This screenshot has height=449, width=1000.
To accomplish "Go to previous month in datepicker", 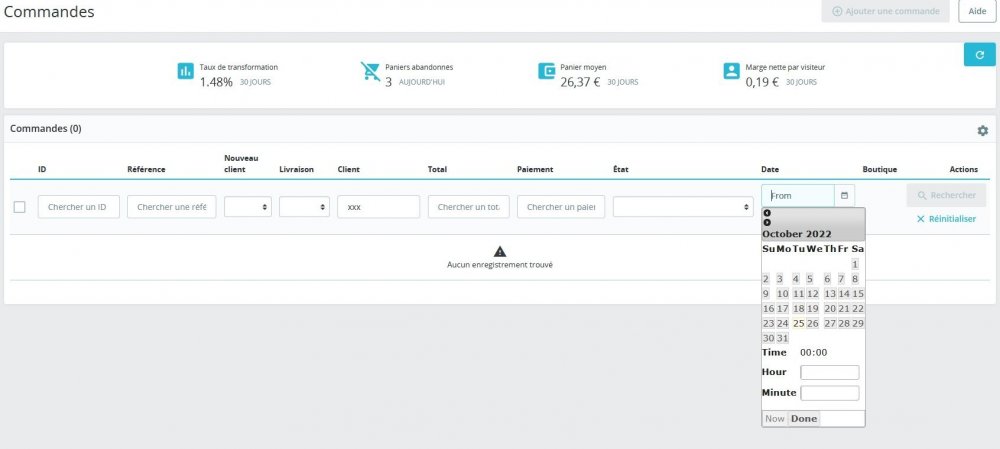I will (767, 213).
